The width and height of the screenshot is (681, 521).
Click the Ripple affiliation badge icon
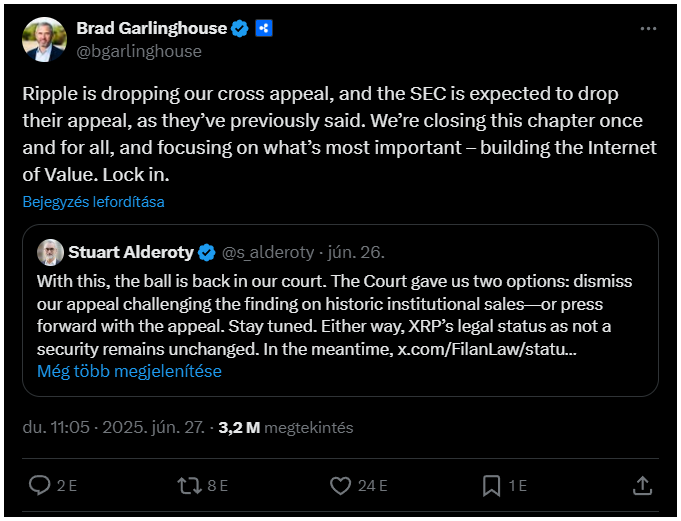pos(264,28)
